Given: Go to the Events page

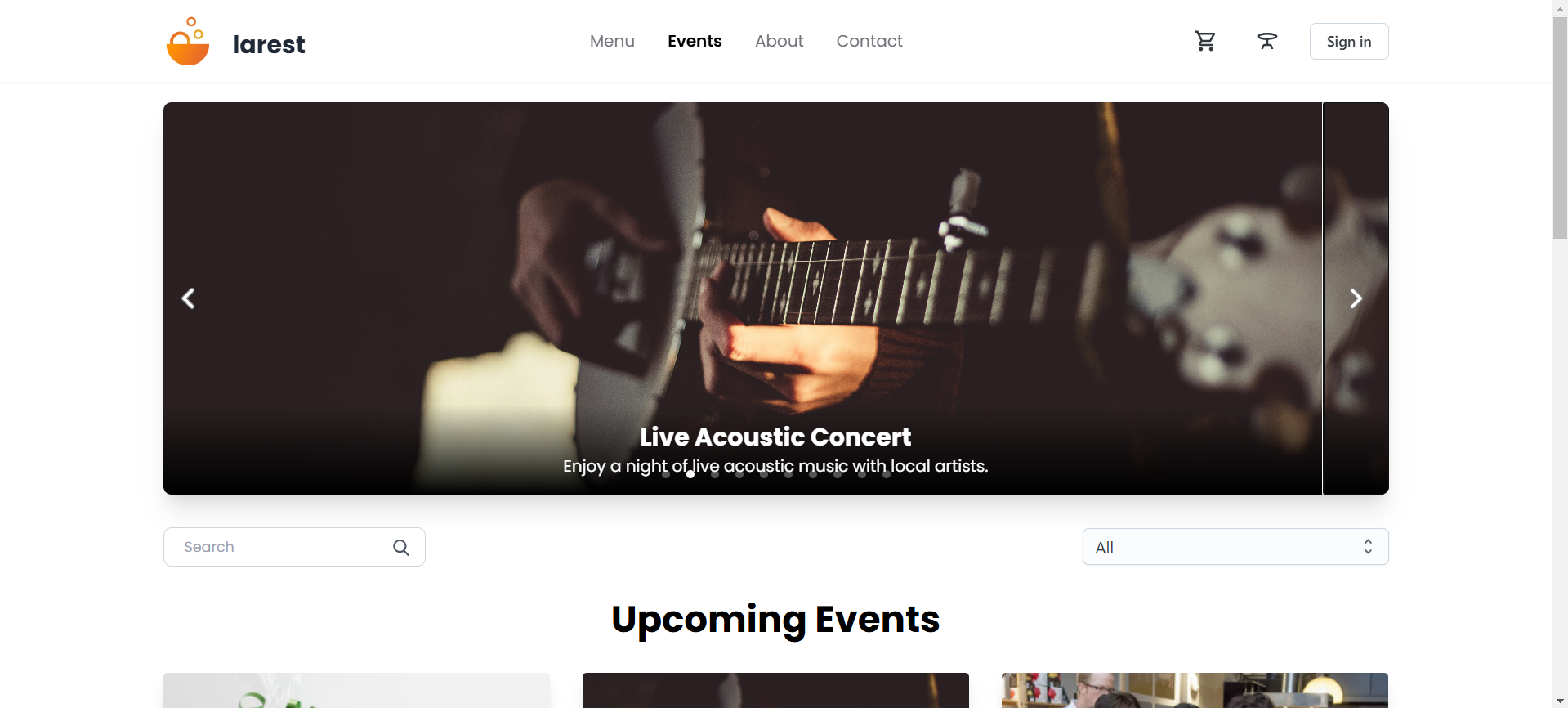Looking at the screenshot, I should pyautogui.click(x=695, y=41).
